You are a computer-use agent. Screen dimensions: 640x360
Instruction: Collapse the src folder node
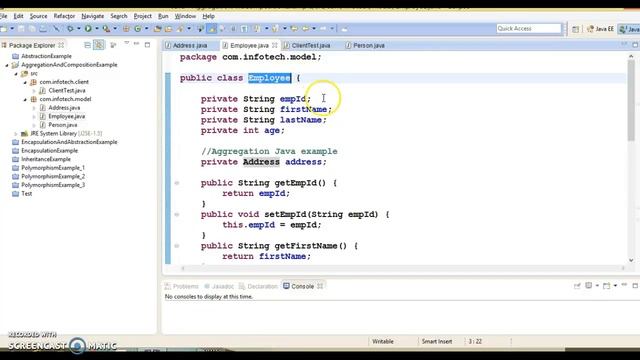(16, 74)
